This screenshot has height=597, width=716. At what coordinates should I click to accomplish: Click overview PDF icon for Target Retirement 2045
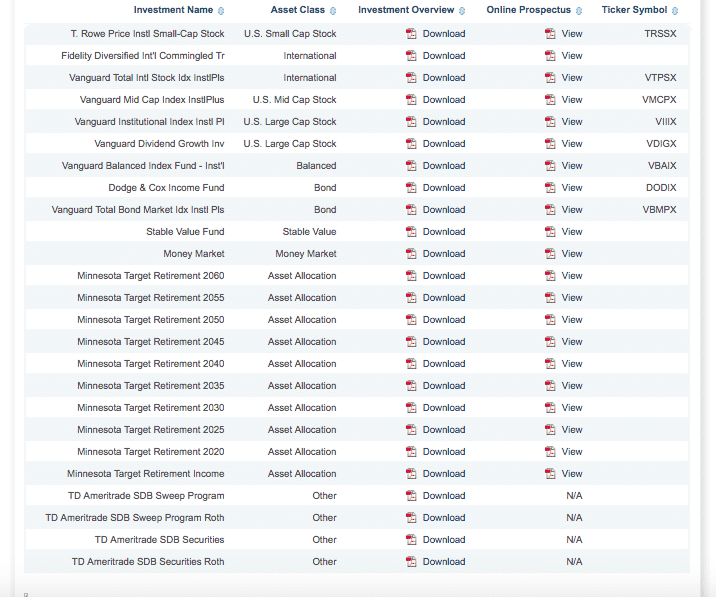[x=411, y=342]
